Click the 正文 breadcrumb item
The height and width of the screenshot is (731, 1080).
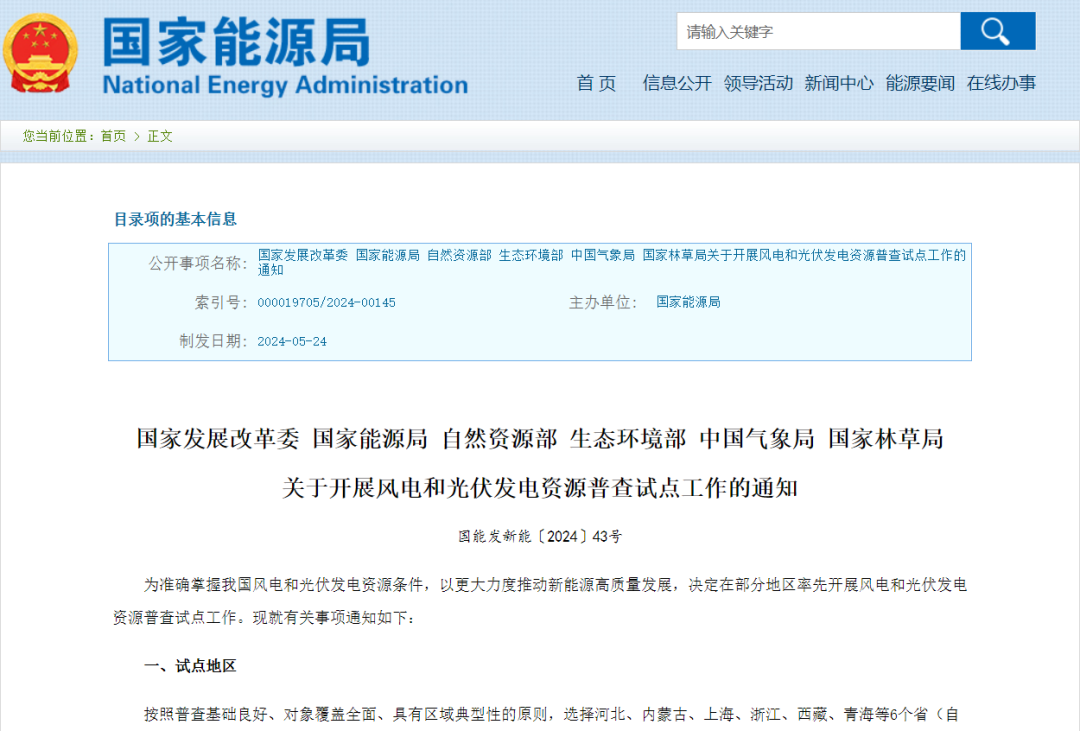(160, 136)
